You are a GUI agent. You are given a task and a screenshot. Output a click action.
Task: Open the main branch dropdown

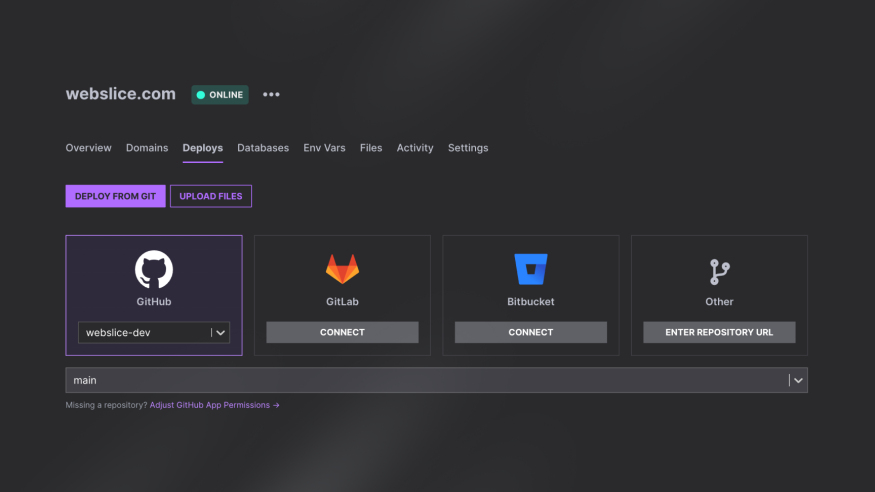click(x=436, y=380)
